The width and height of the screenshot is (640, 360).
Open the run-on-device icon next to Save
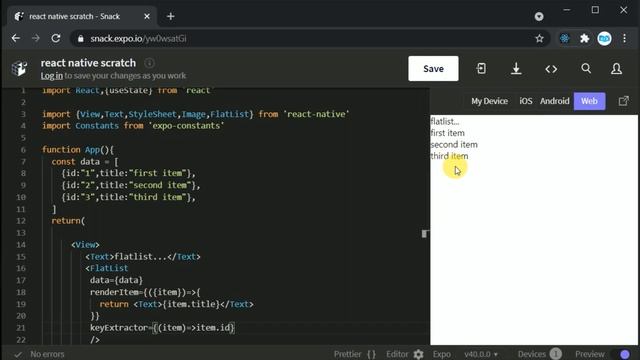[x=481, y=69]
